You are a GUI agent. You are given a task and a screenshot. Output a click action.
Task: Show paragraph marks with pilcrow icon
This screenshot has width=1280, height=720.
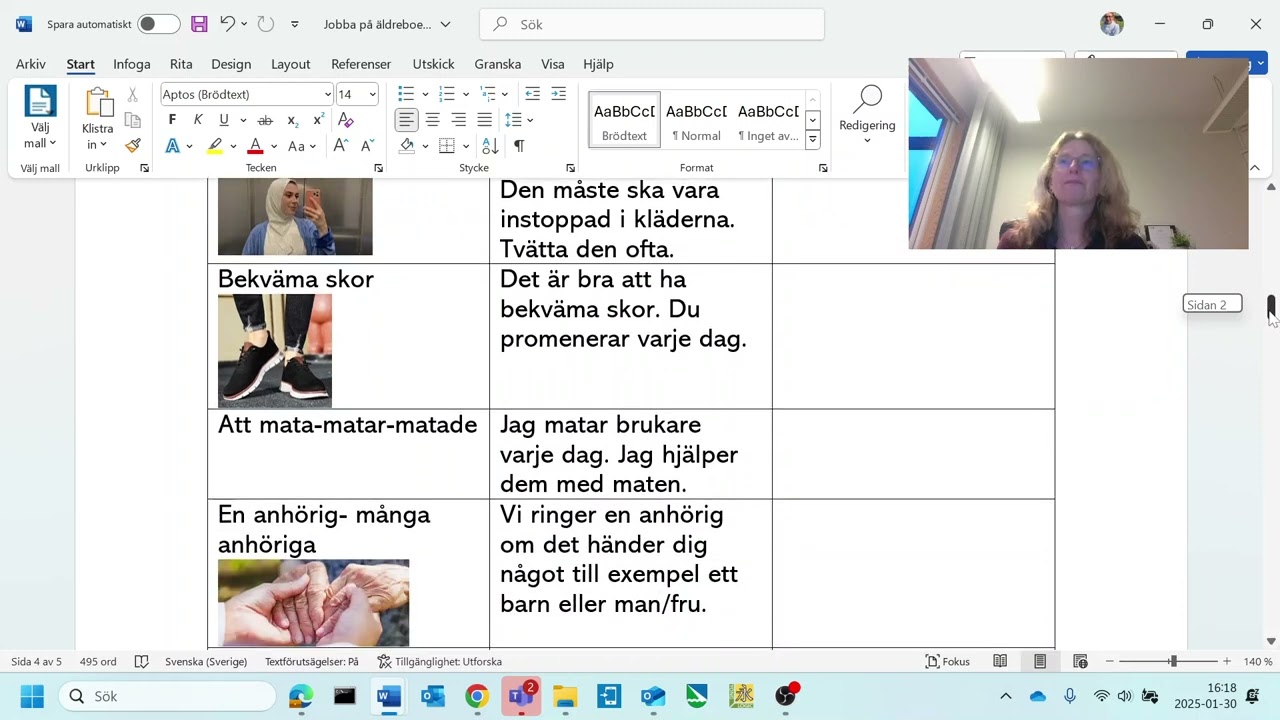519,146
